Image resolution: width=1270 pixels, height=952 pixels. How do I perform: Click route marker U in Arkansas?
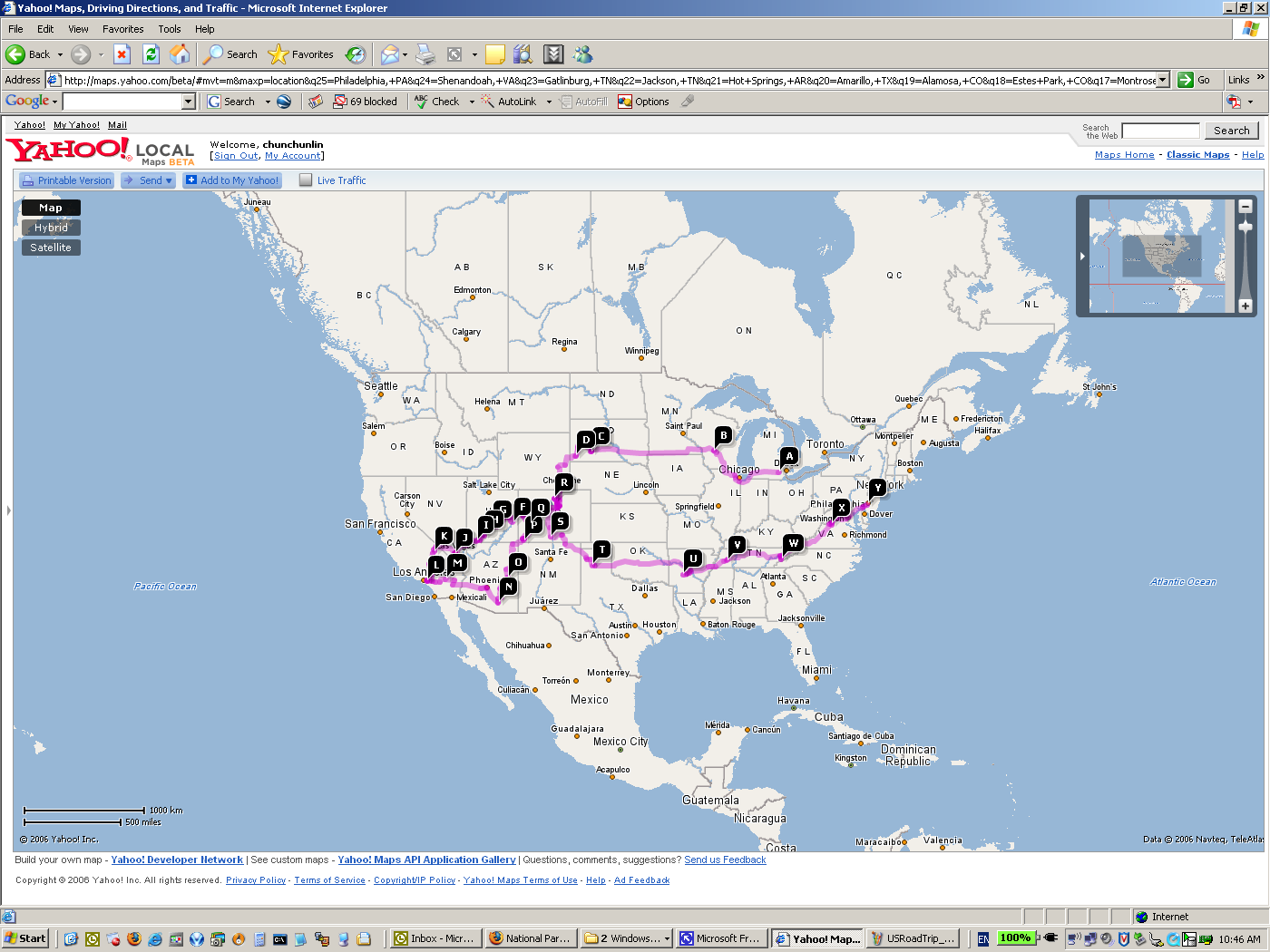coord(693,559)
